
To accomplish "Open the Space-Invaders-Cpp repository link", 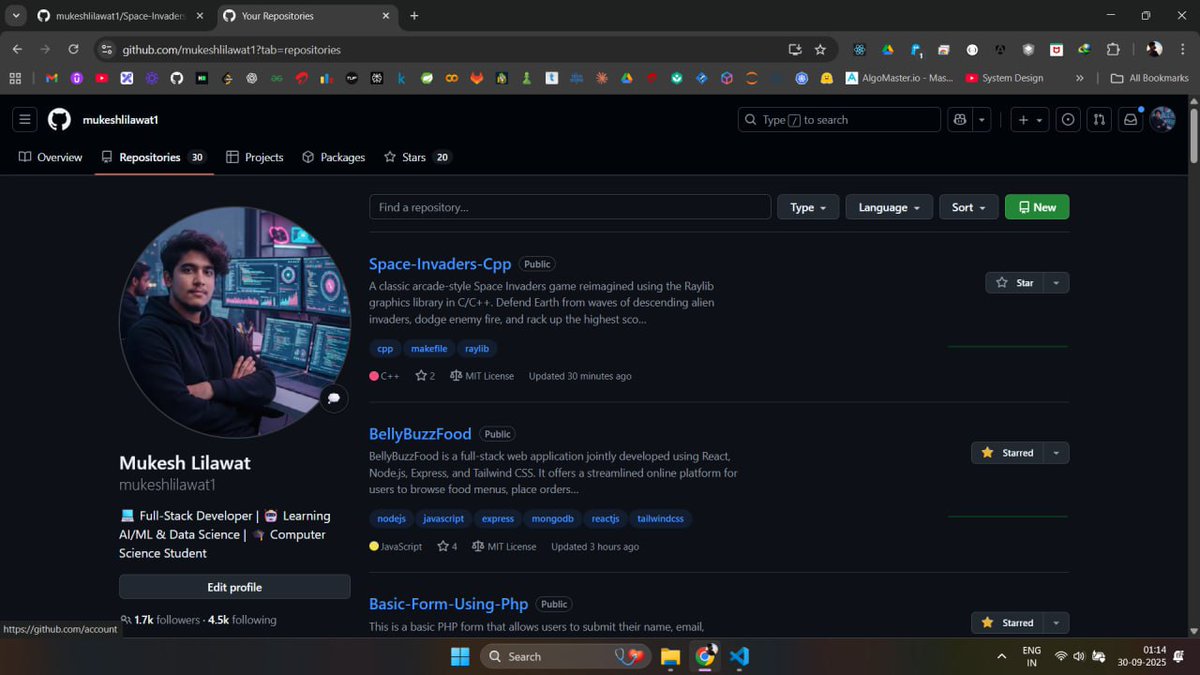I will [440, 264].
